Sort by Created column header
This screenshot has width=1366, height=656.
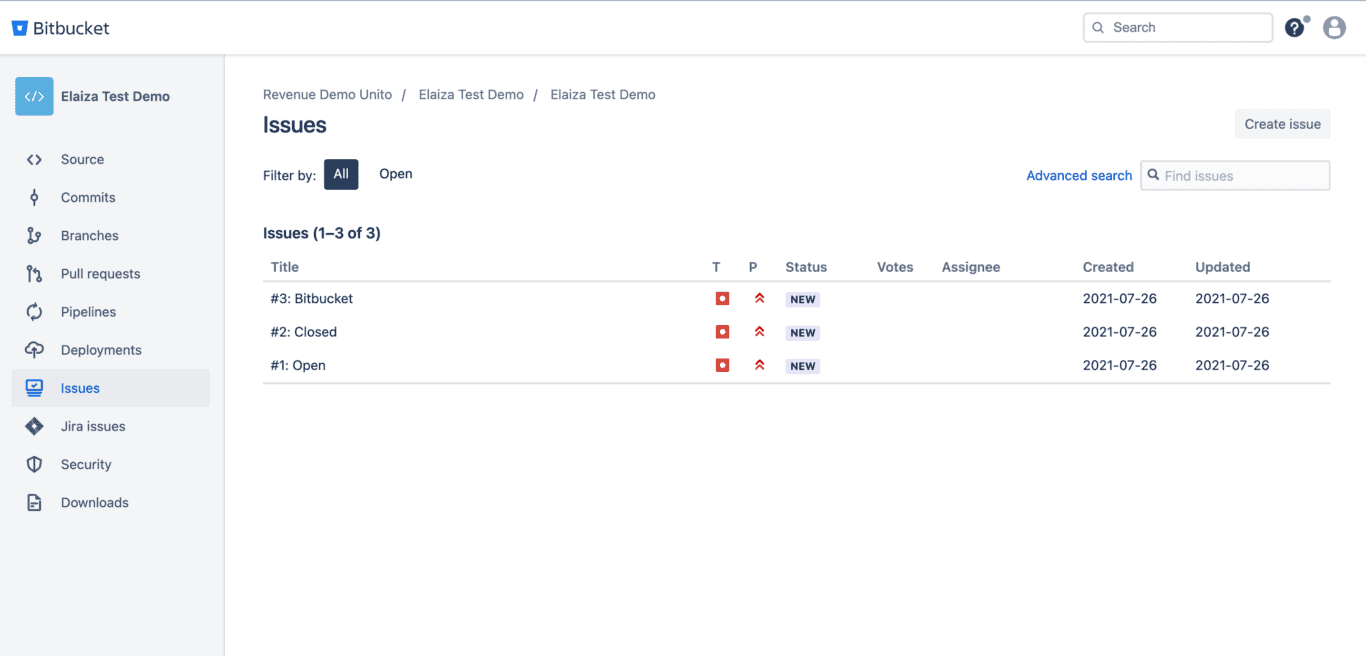point(1108,267)
